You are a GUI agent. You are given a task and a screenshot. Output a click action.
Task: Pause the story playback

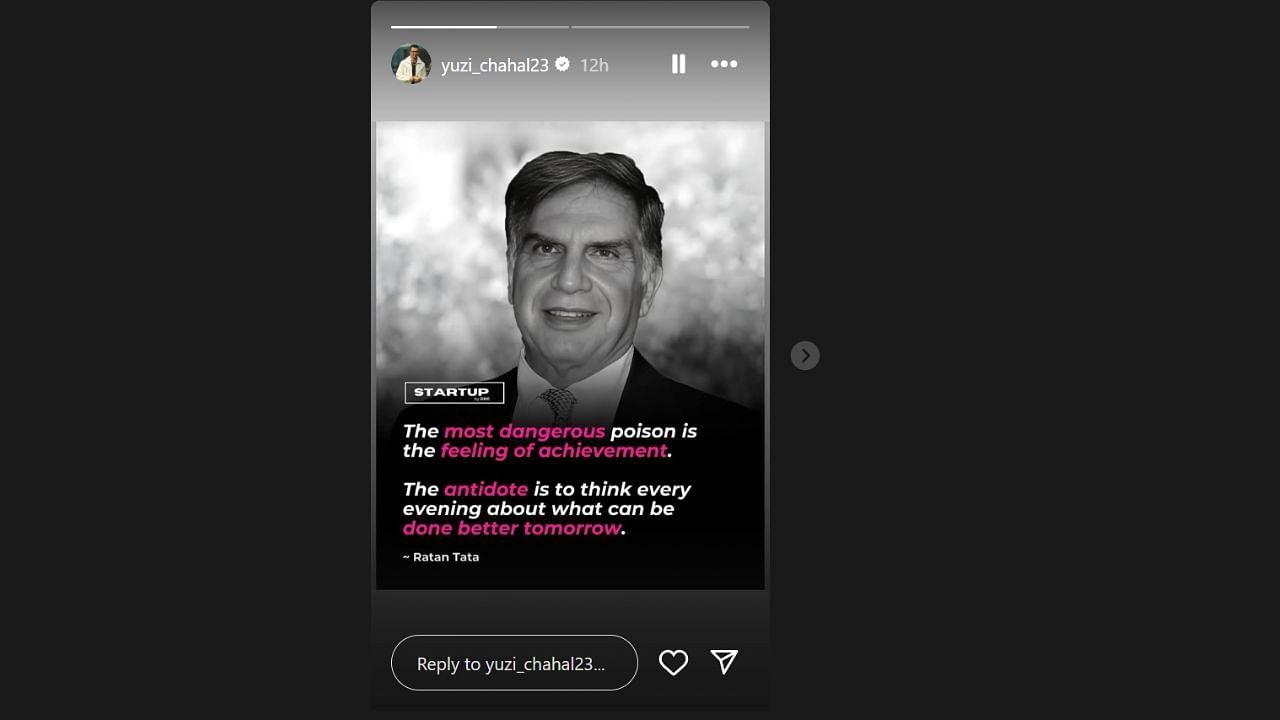tap(679, 64)
